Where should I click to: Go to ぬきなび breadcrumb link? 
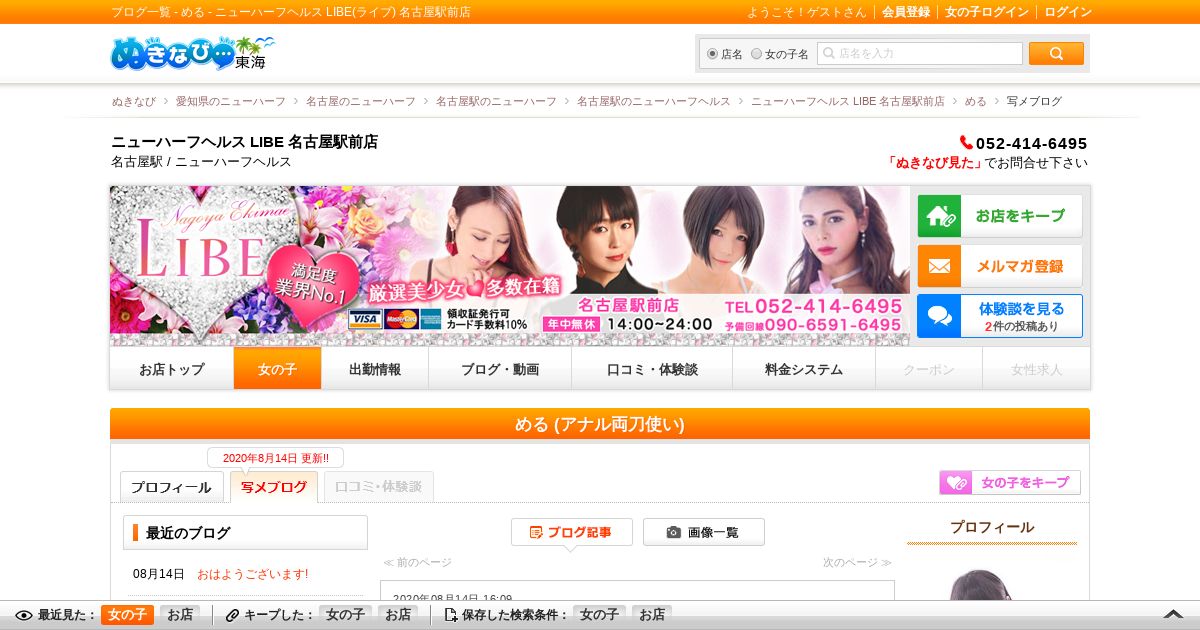pos(134,101)
